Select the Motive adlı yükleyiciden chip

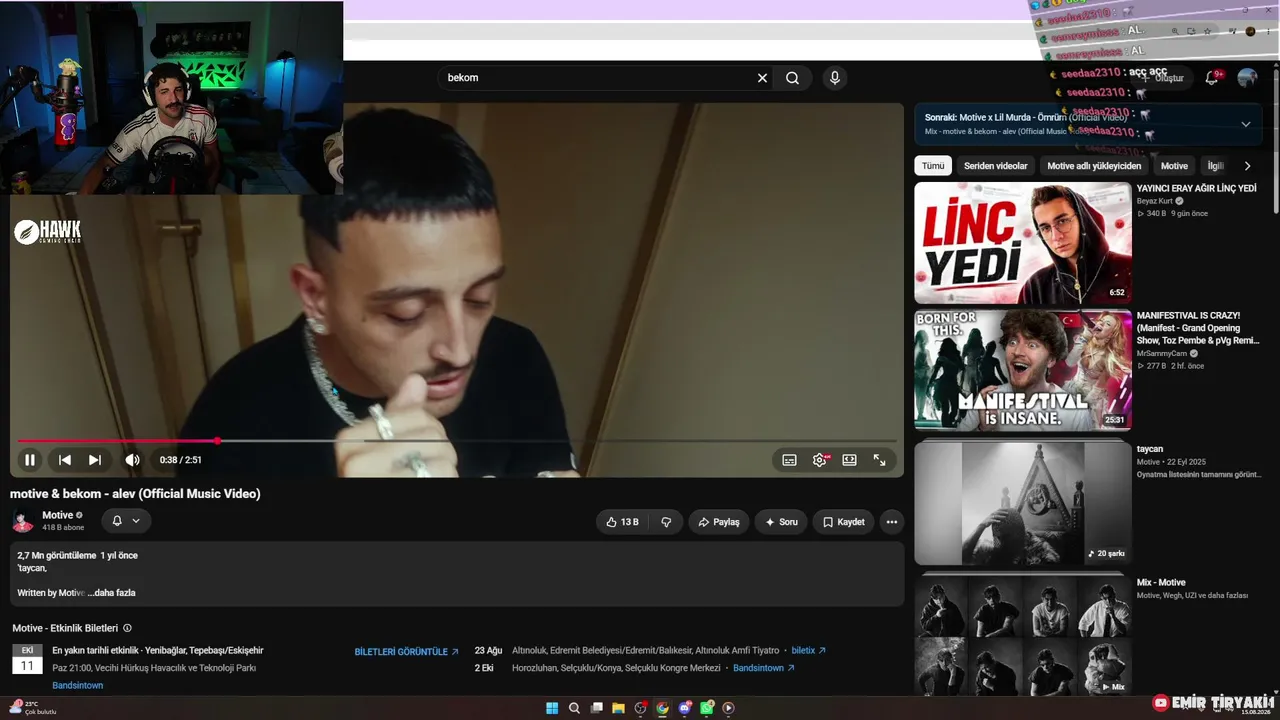pos(1094,166)
